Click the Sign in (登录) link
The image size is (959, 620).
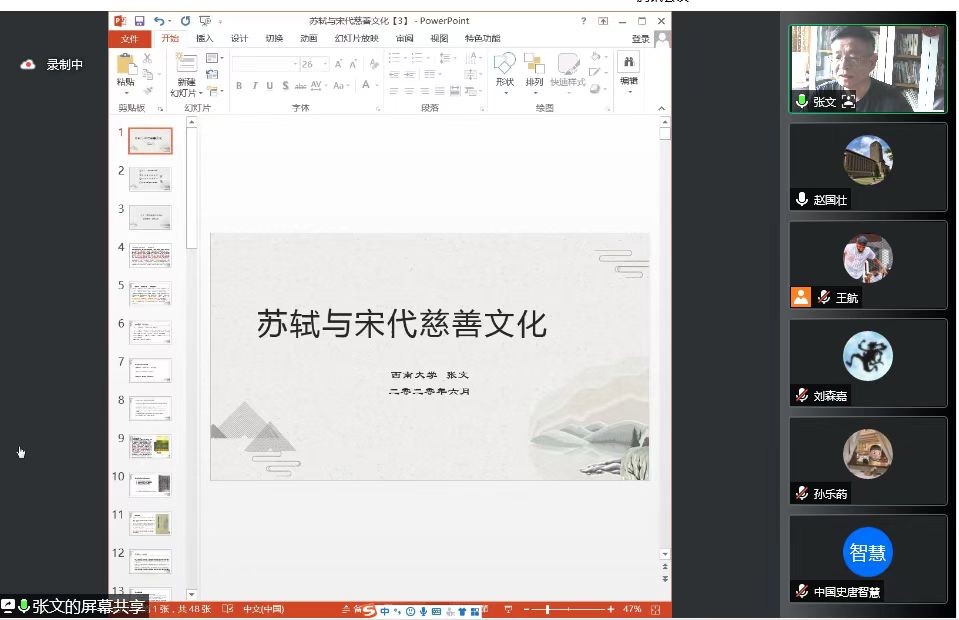(x=640, y=39)
